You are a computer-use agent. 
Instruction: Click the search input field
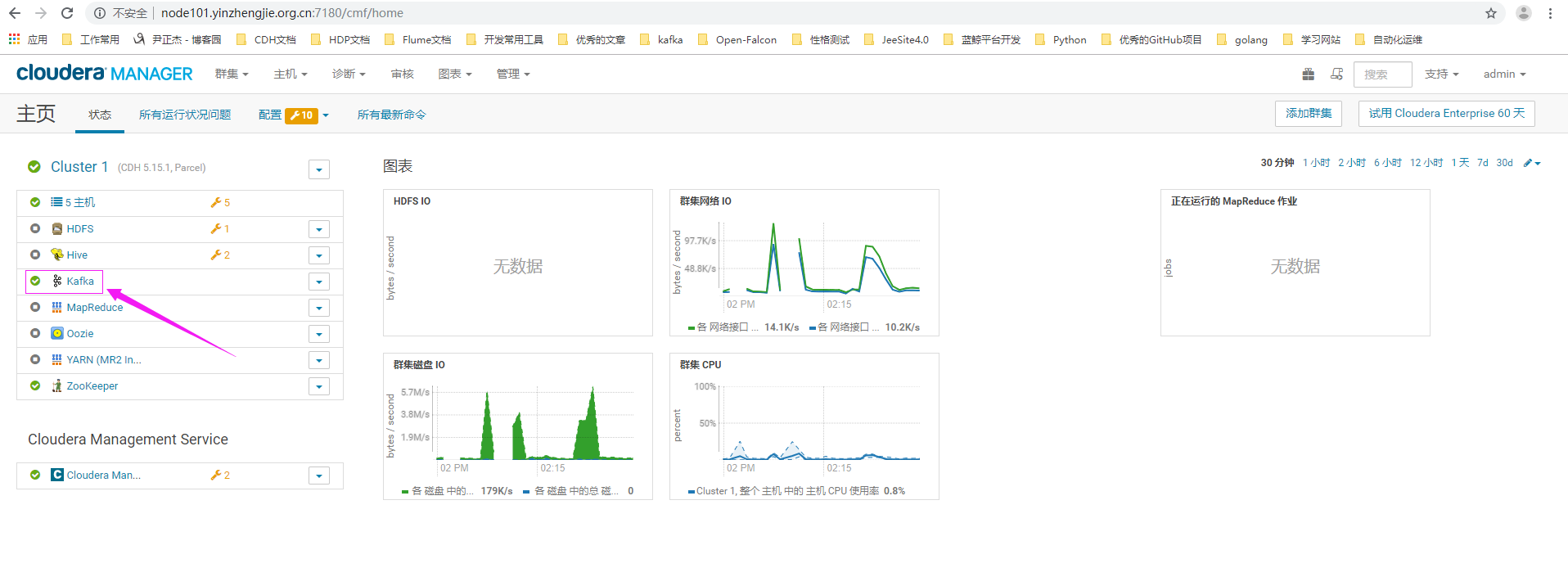point(1382,74)
